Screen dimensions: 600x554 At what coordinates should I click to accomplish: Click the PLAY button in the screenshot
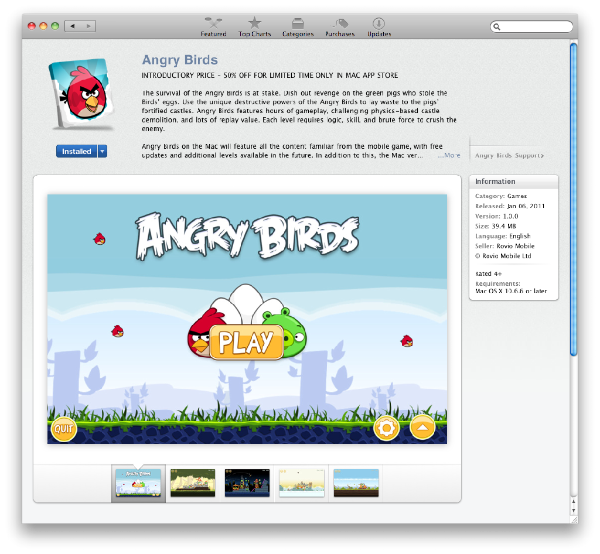[246, 342]
